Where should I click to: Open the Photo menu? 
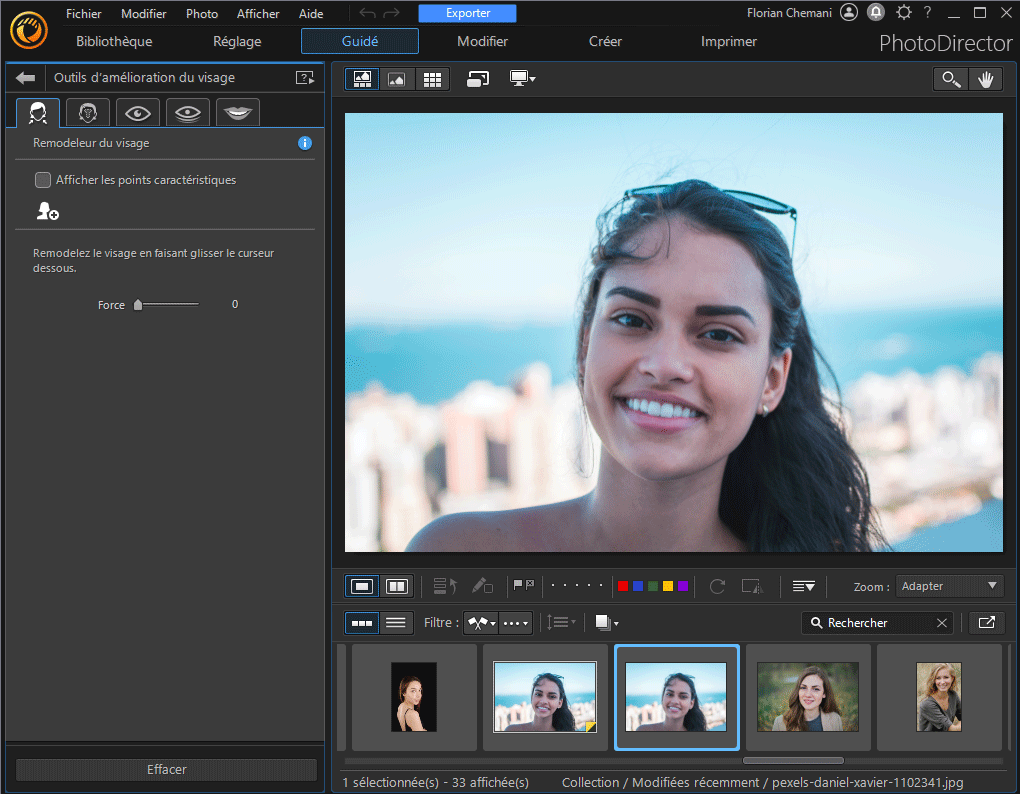pyautogui.click(x=202, y=13)
